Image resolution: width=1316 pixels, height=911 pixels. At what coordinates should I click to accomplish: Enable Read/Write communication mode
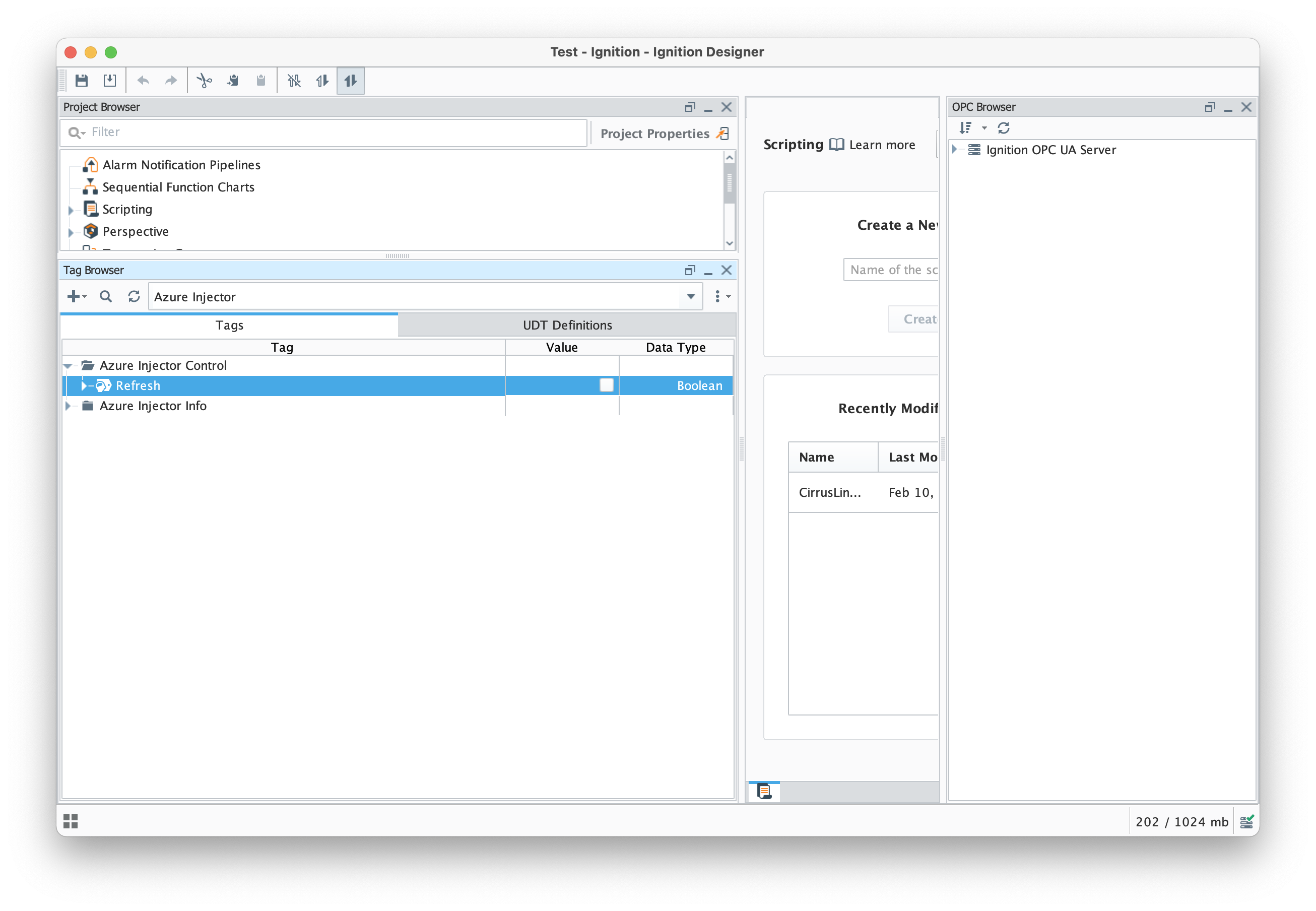[x=350, y=81]
